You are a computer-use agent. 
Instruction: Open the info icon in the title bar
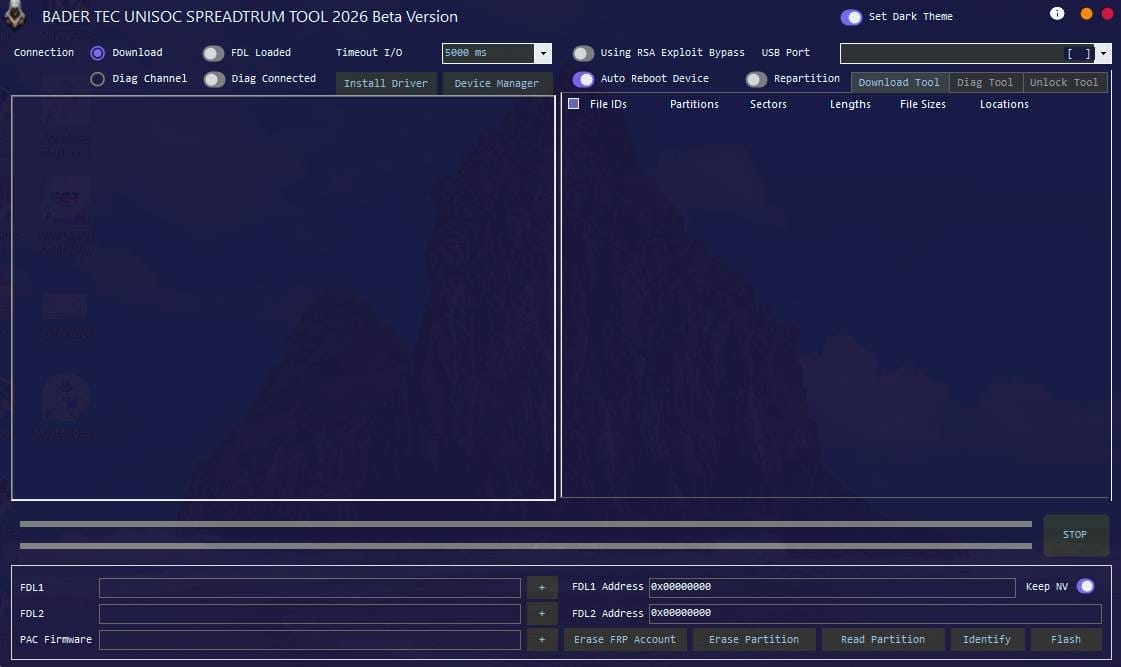pyautogui.click(x=1057, y=12)
